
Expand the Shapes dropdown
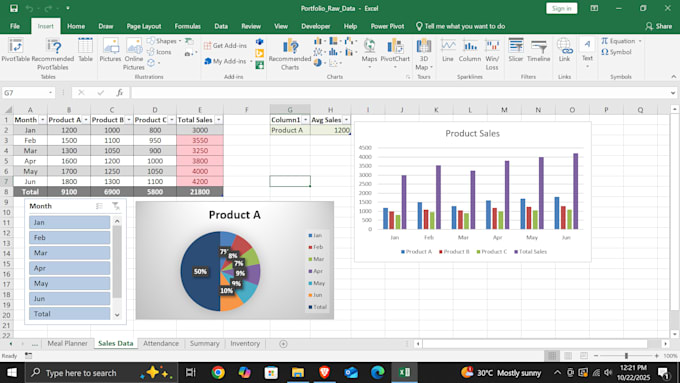pyautogui.click(x=180, y=41)
